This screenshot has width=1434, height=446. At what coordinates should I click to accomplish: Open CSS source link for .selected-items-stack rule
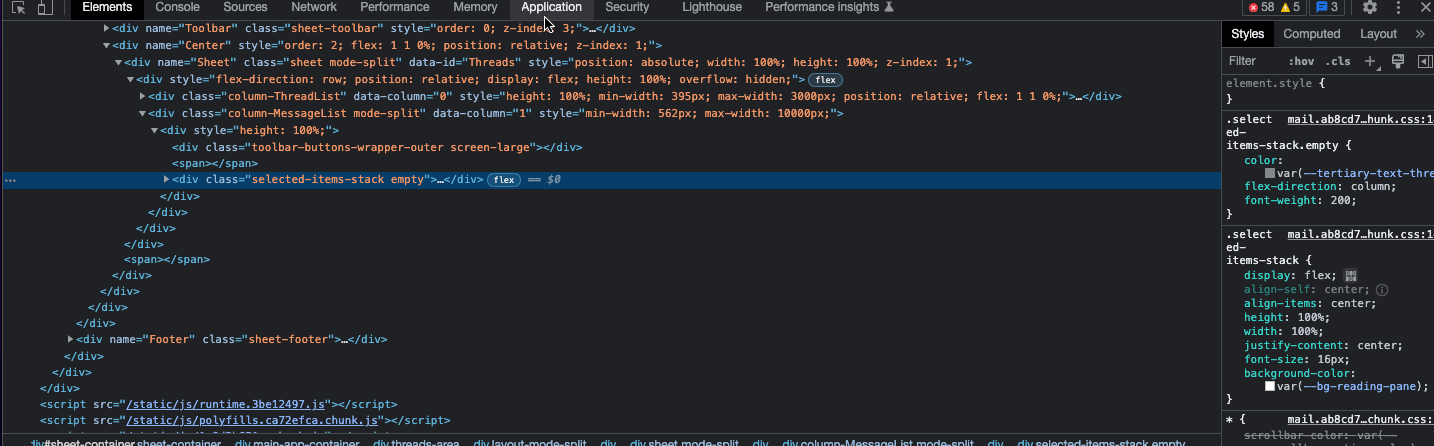(x=1359, y=235)
